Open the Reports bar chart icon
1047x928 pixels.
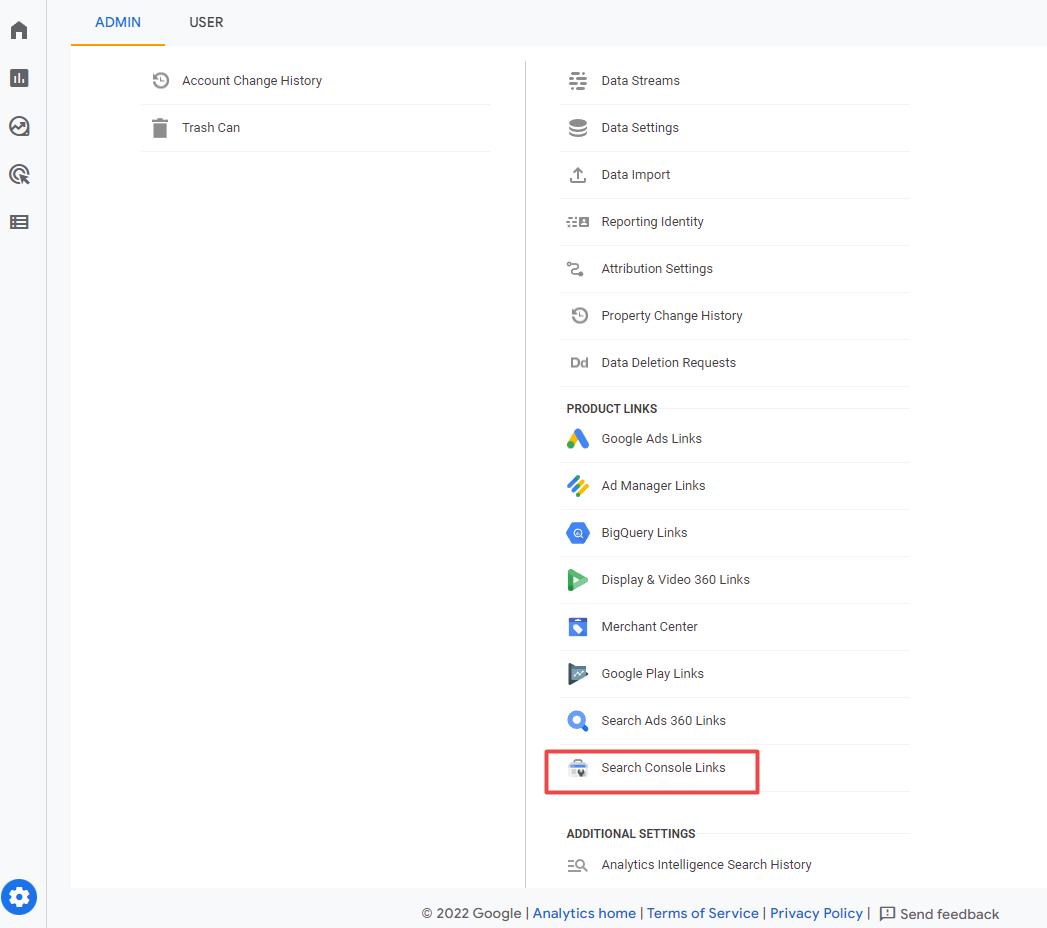[x=19, y=78]
